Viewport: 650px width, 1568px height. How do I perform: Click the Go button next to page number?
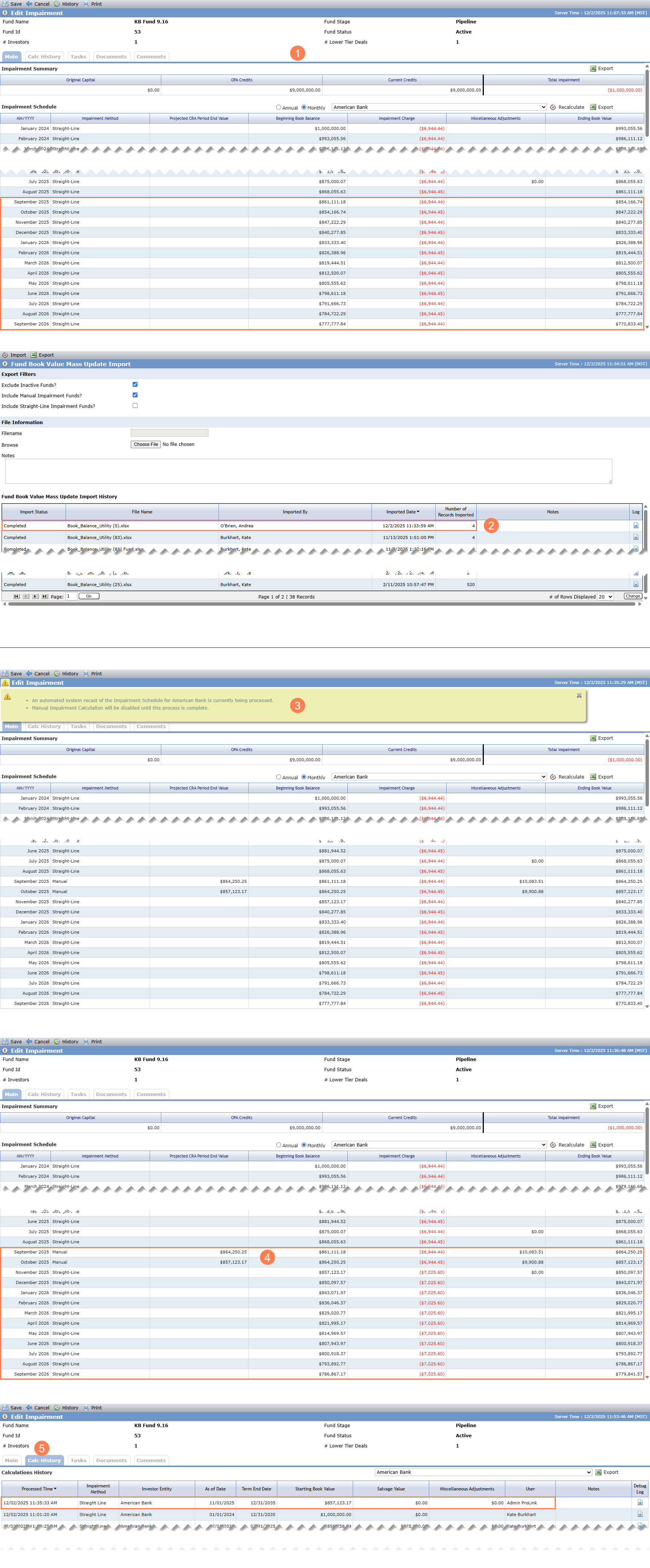coord(89,597)
